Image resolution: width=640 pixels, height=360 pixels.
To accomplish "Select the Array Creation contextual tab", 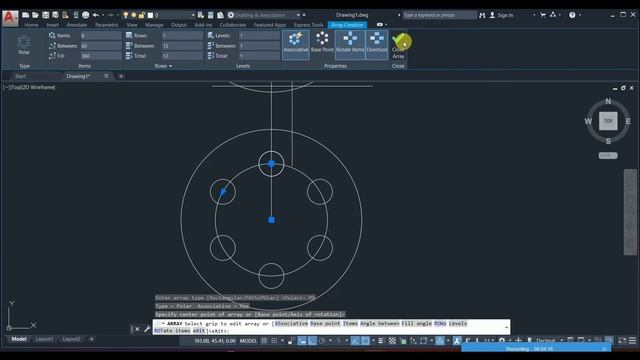I will tap(347, 25).
